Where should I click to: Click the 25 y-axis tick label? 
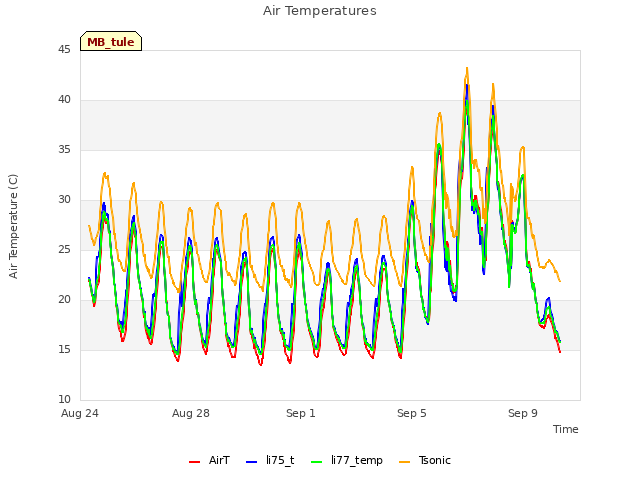click(64, 249)
